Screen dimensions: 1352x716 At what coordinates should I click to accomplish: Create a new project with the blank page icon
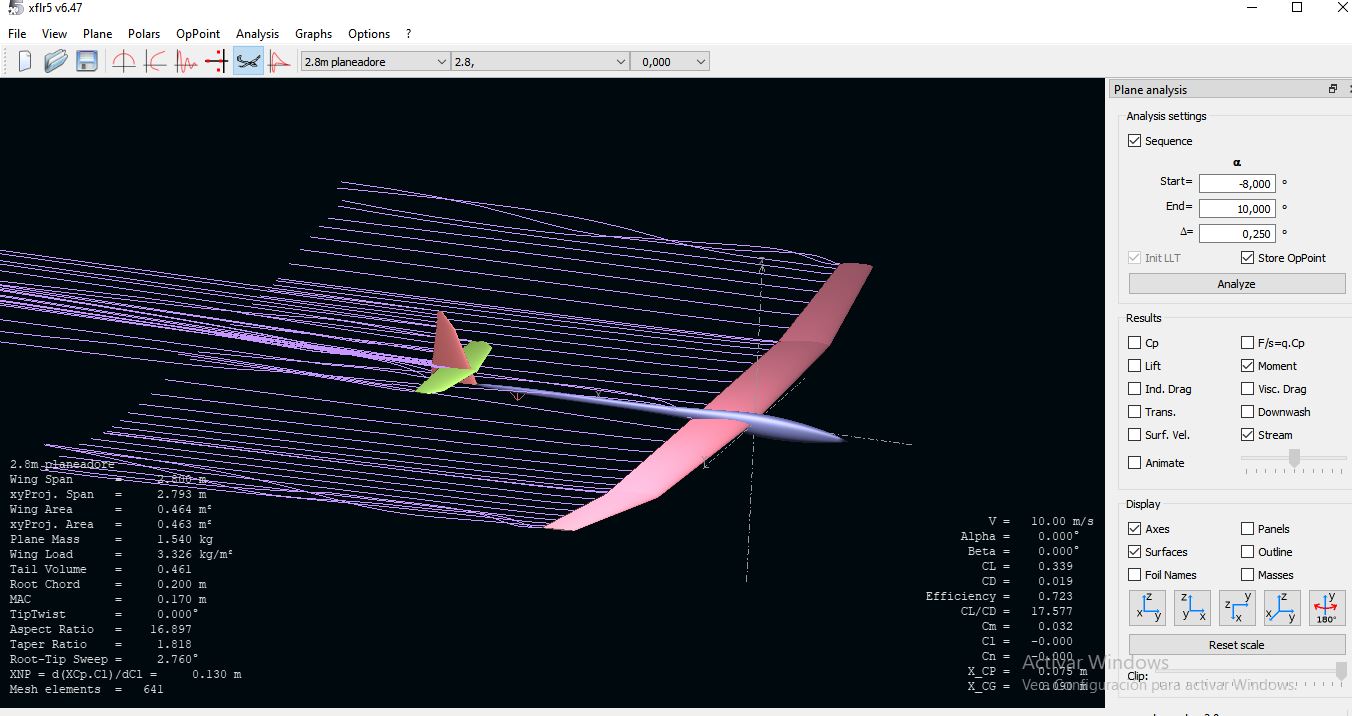coord(25,62)
